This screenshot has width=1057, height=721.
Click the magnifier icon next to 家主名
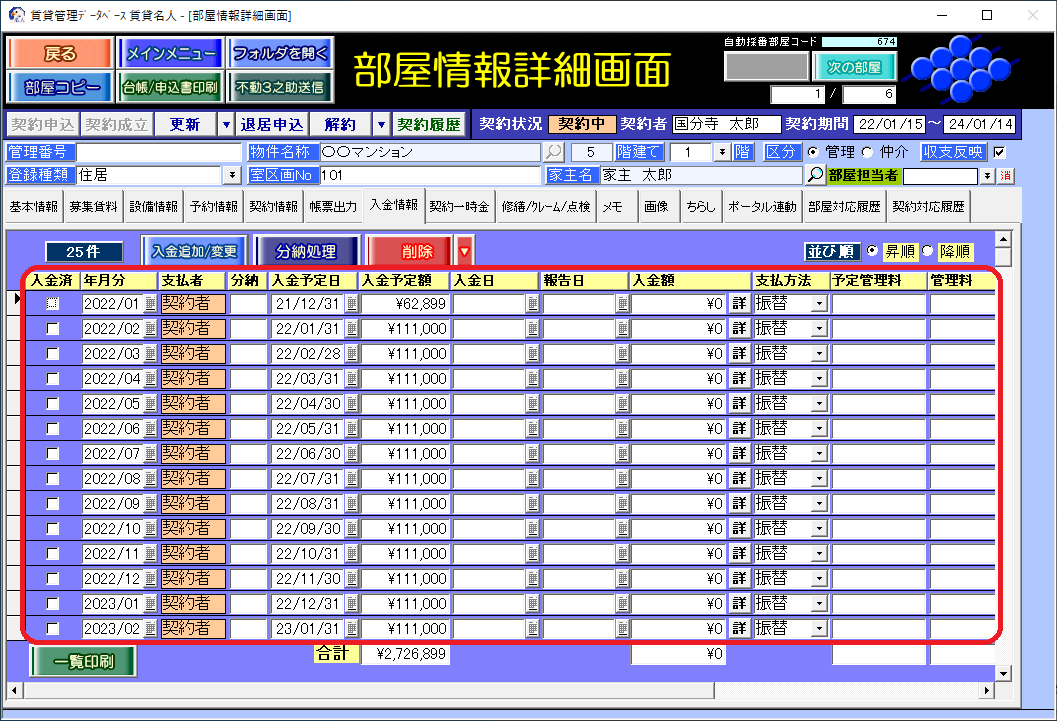click(x=815, y=175)
